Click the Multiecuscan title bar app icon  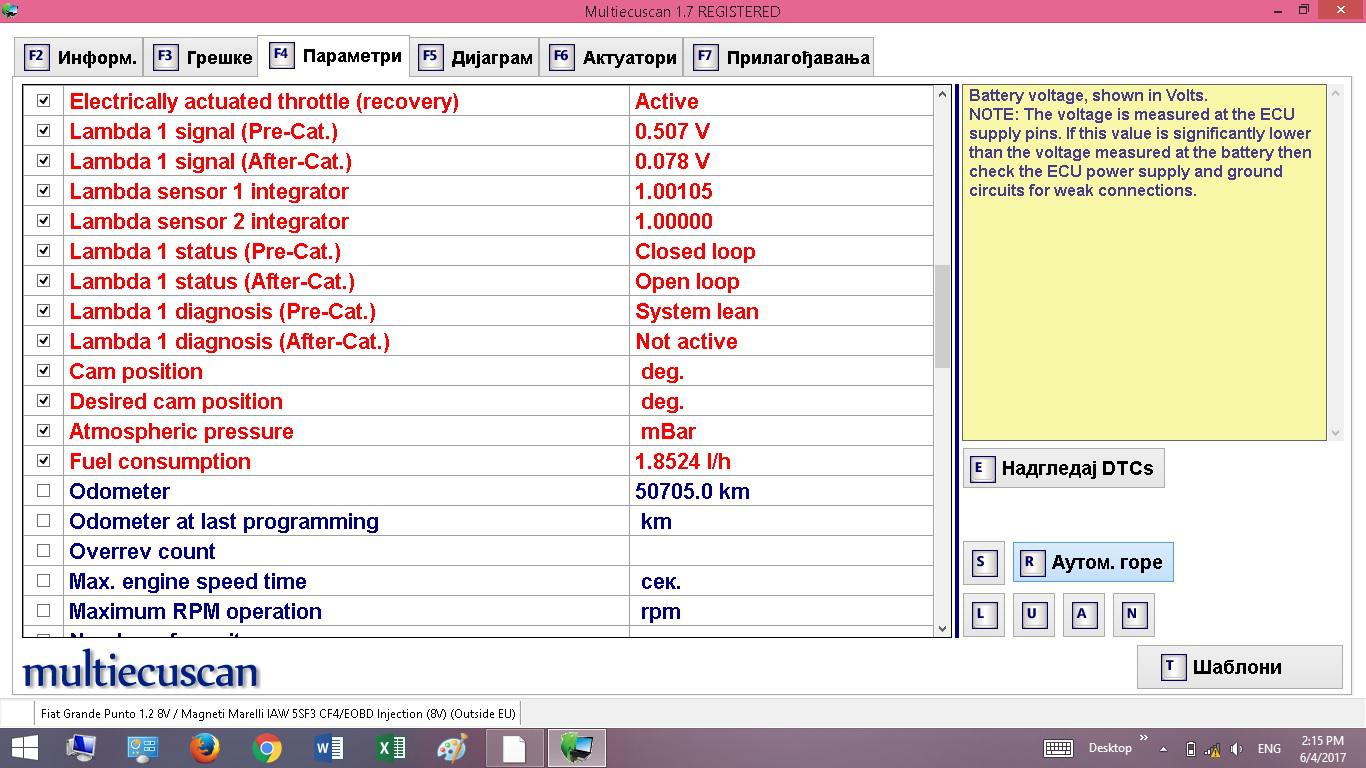(x=11, y=11)
